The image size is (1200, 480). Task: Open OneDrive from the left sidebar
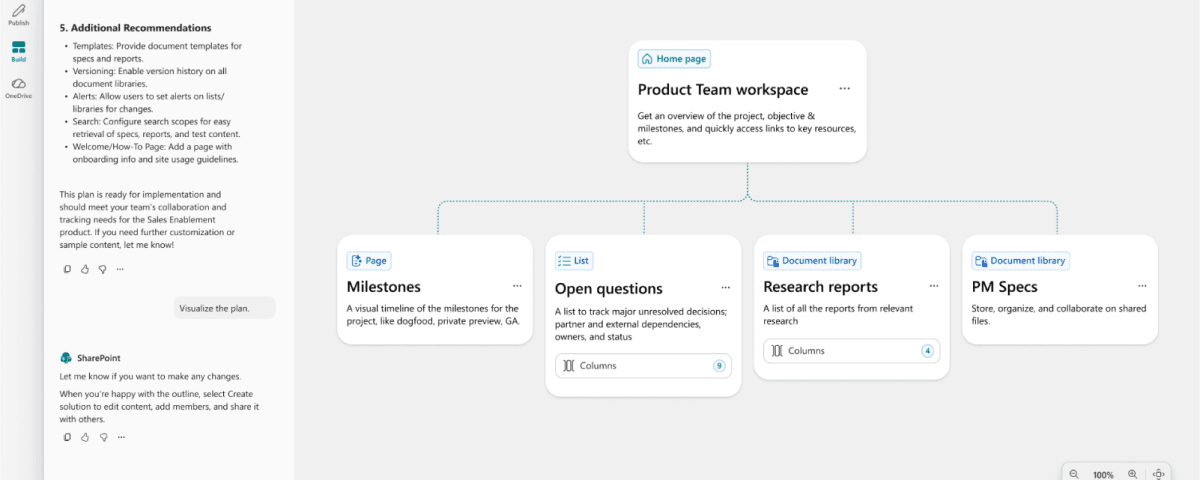pos(19,88)
